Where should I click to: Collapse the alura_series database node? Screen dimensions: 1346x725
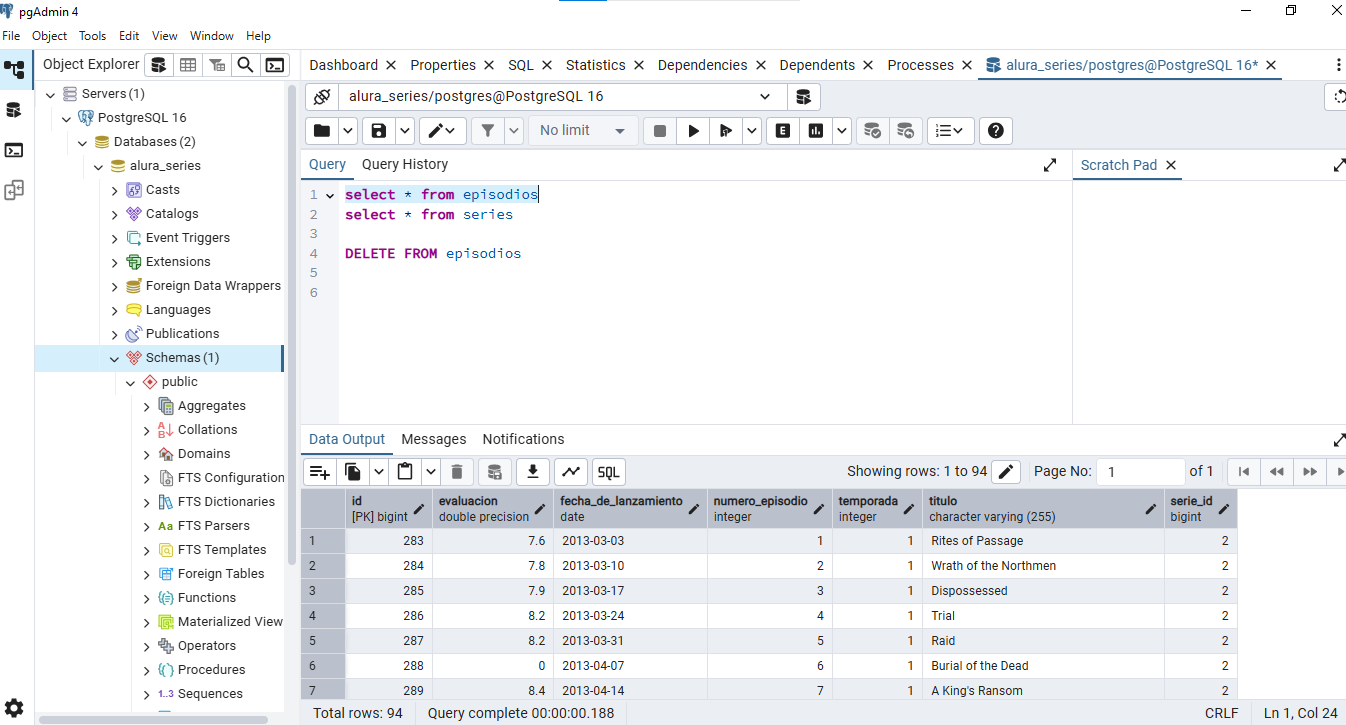coord(99,166)
